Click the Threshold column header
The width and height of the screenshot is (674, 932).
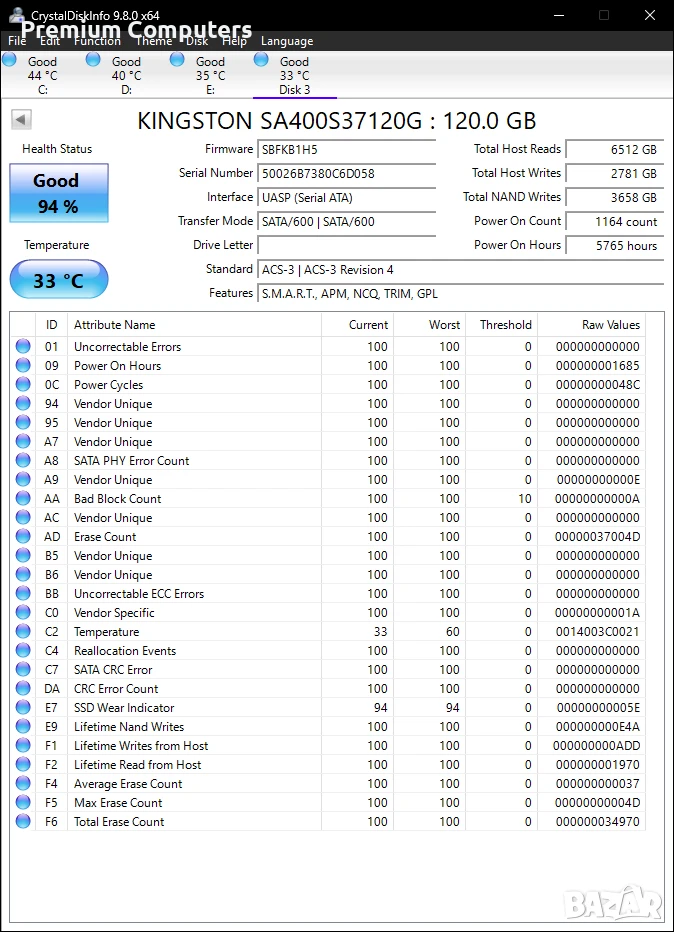pyautogui.click(x=501, y=325)
